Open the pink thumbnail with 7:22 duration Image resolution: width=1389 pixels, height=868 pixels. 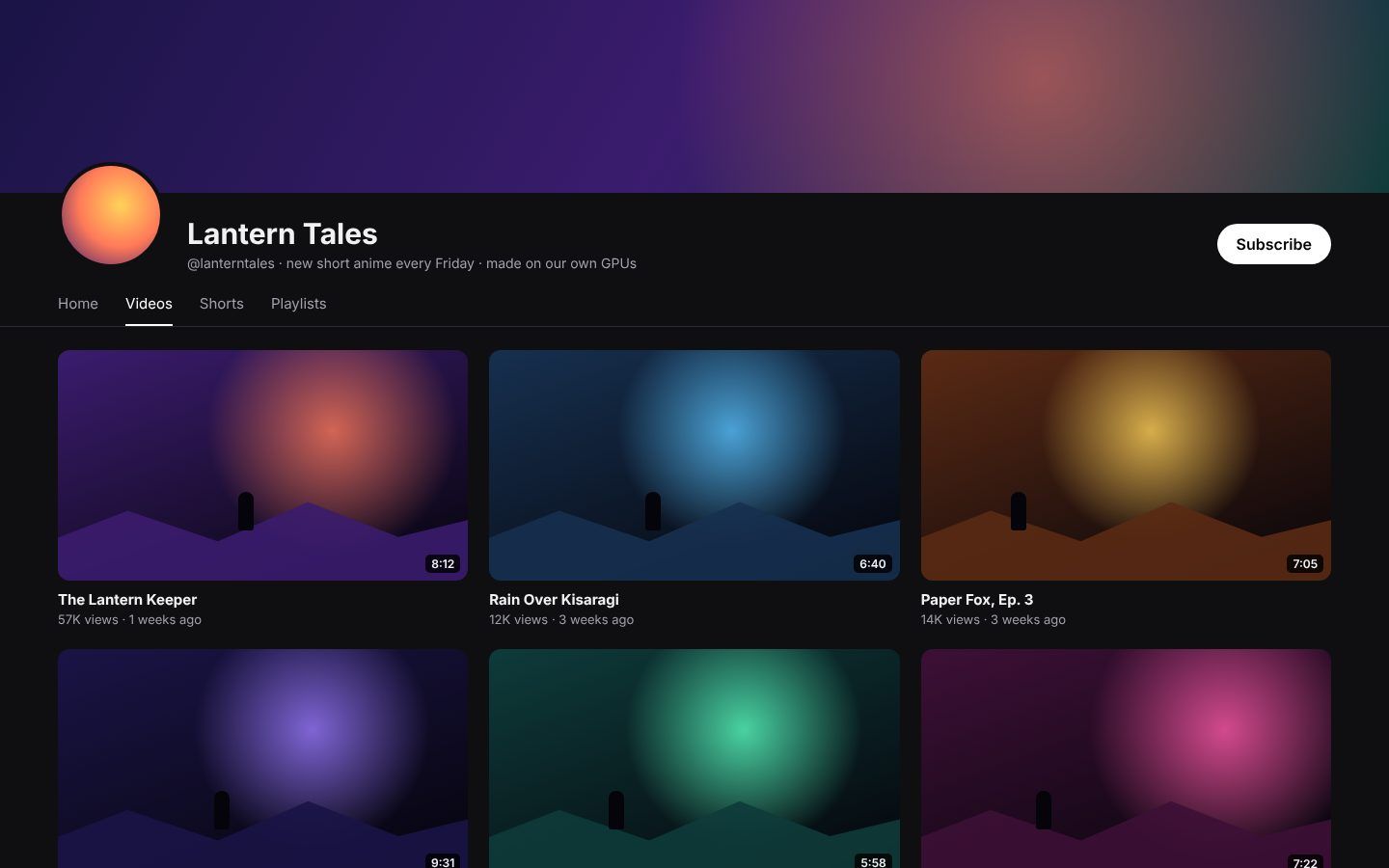(x=1126, y=758)
